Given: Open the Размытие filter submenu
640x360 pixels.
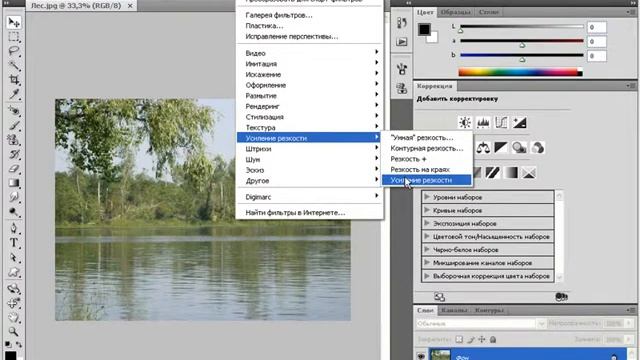Looking at the screenshot, I should point(309,96).
